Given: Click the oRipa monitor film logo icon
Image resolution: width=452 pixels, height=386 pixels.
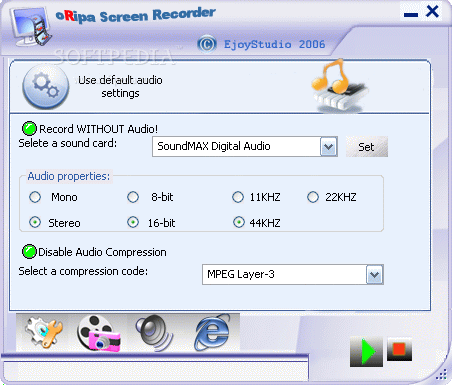Looking at the screenshot, I should point(31,26).
